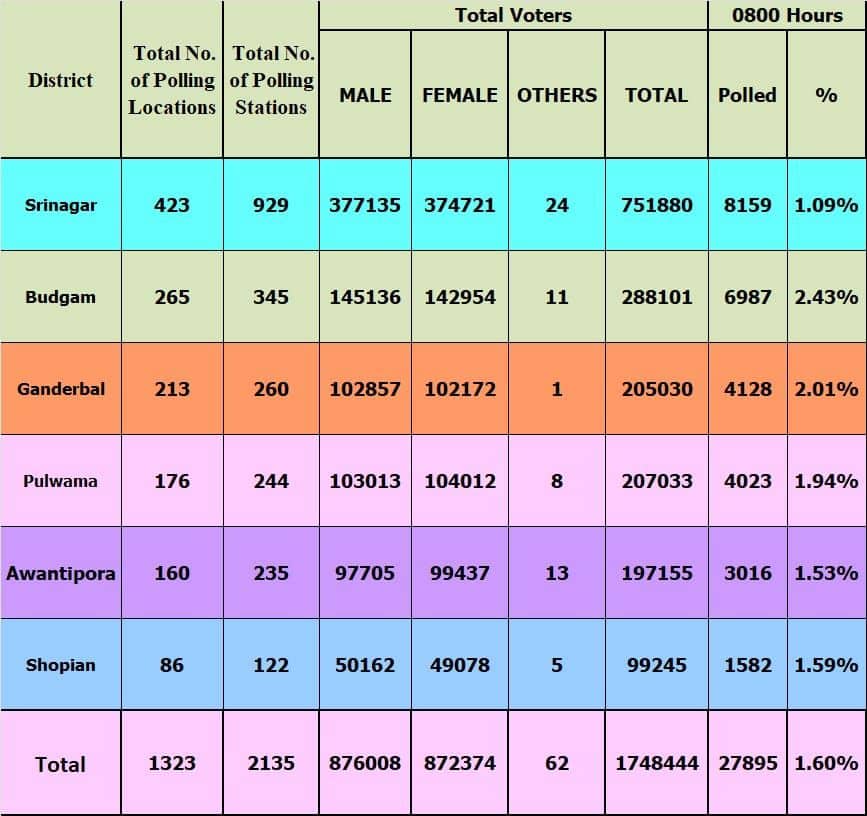Select Srinagar's total voters value 751880
867x816 pixels.
[656, 205]
